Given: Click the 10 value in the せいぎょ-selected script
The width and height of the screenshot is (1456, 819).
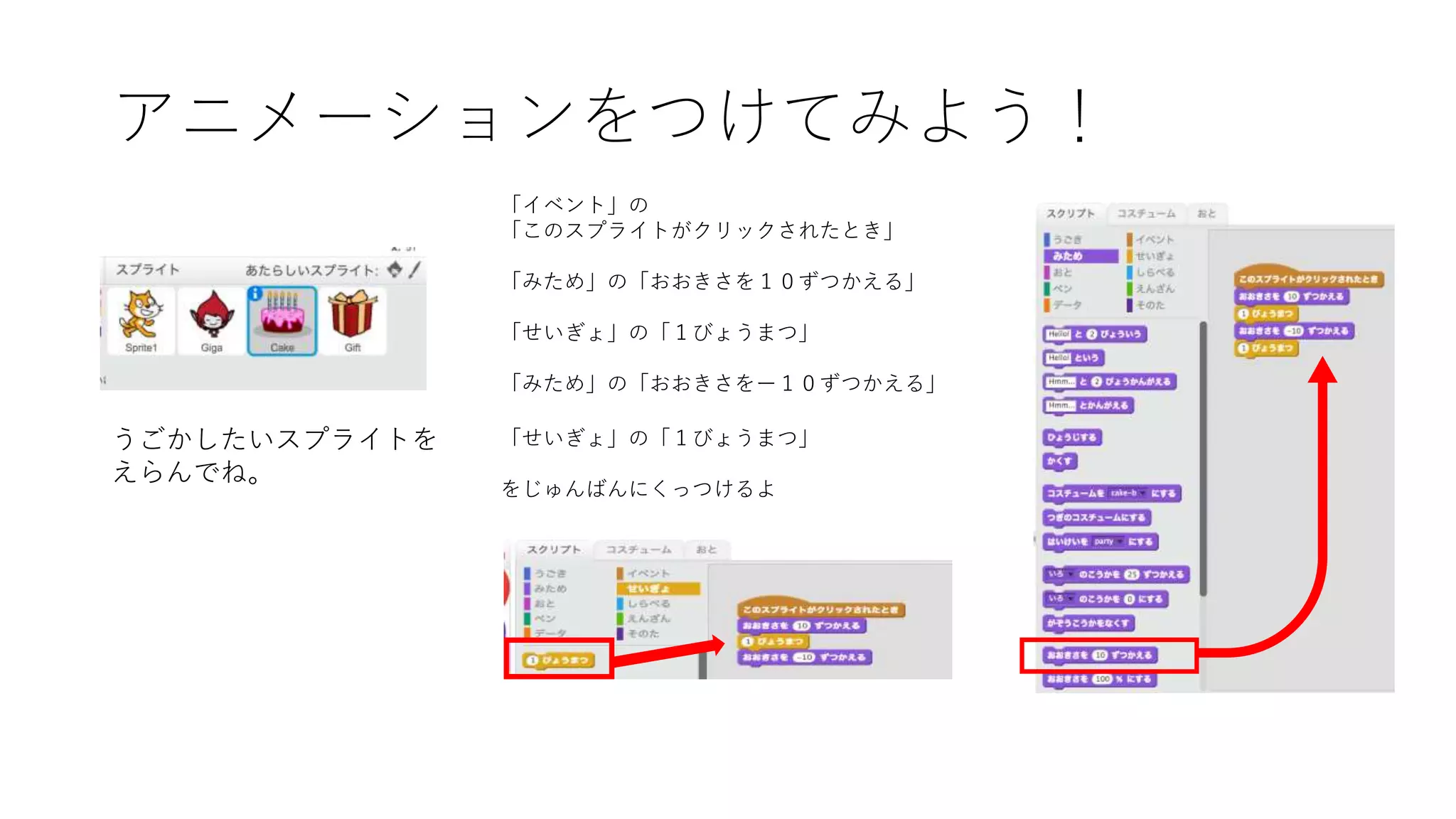Looking at the screenshot, I should point(803,626).
